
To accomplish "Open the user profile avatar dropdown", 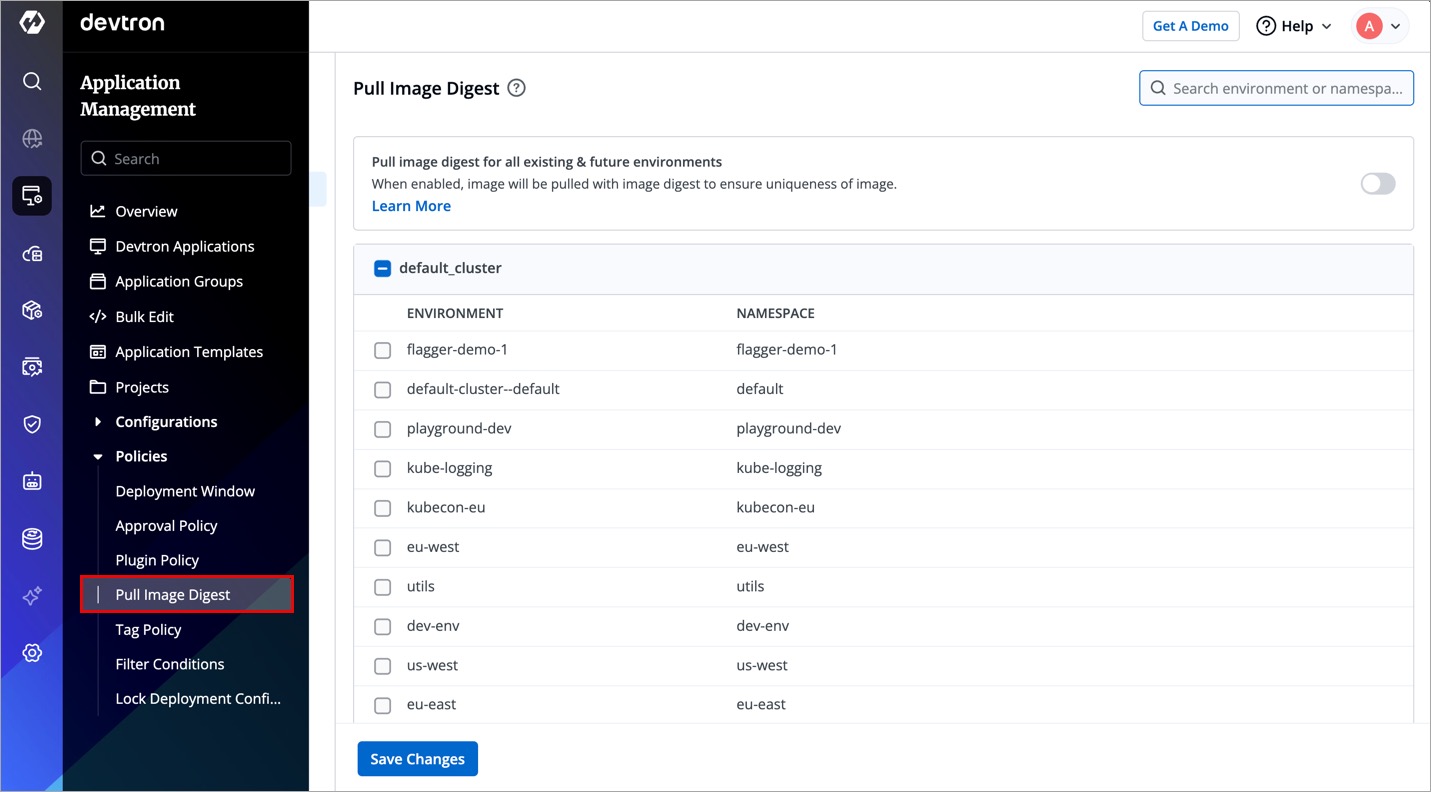I will 1380,26.
